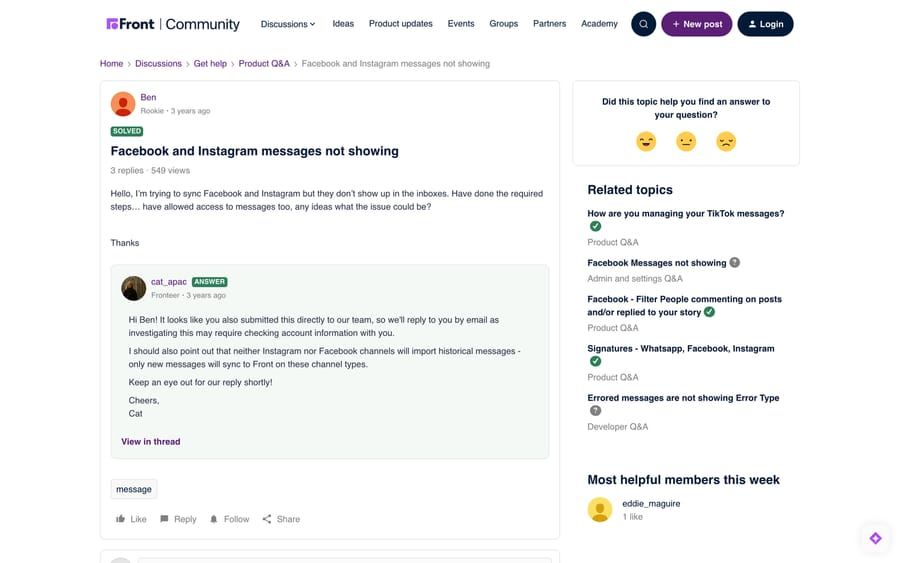Image resolution: width=900 pixels, height=563 pixels.
Task: Click '1 like' under eddie_maguire
Action: click(x=633, y=517)
